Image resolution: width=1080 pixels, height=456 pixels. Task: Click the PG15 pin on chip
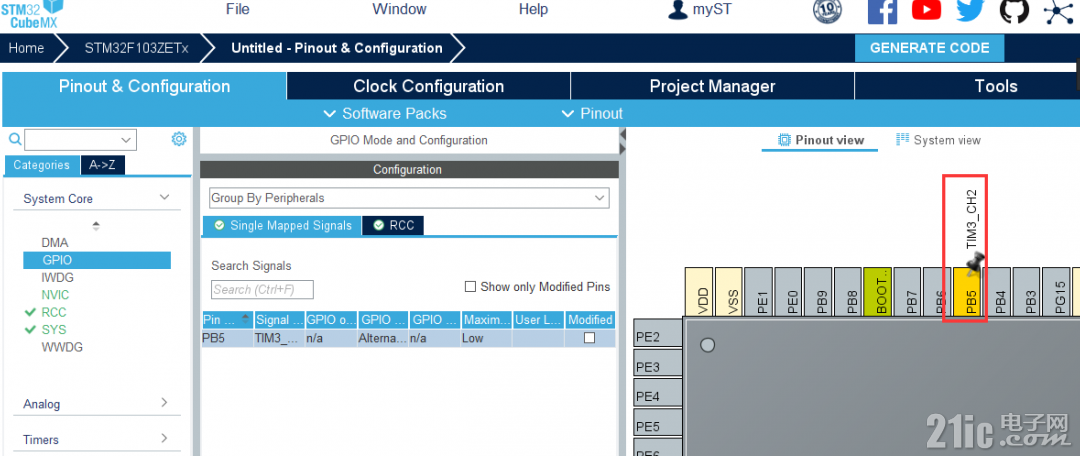coord(1059,292)
